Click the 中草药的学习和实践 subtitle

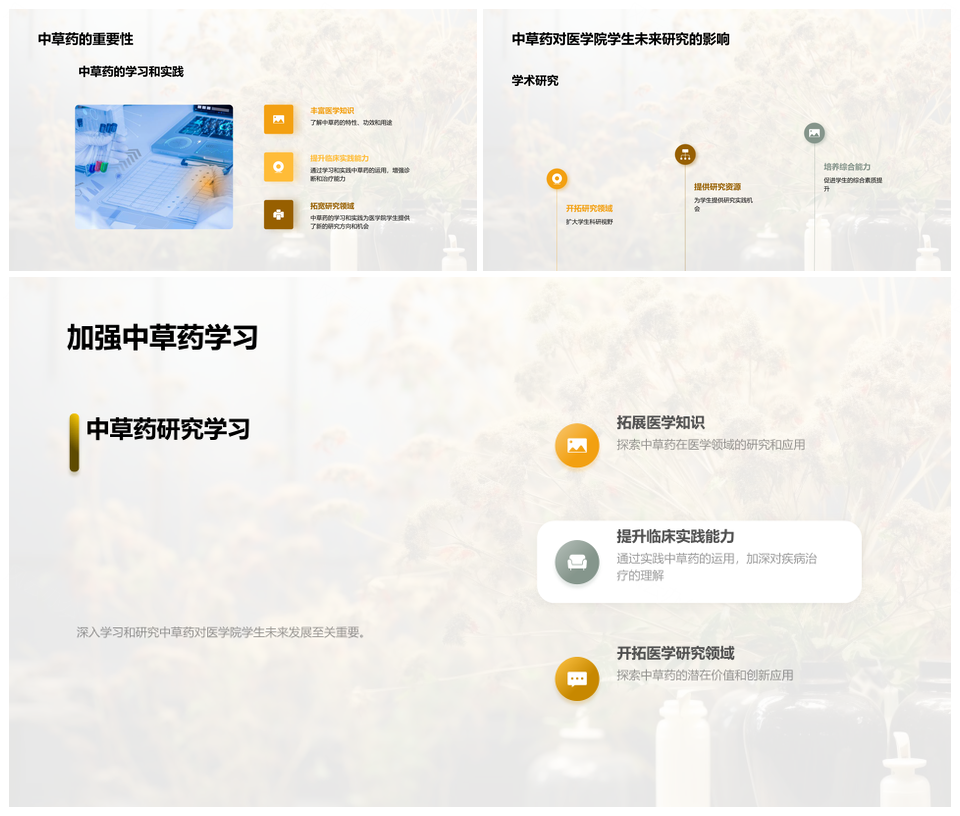(x=131, y=72)
